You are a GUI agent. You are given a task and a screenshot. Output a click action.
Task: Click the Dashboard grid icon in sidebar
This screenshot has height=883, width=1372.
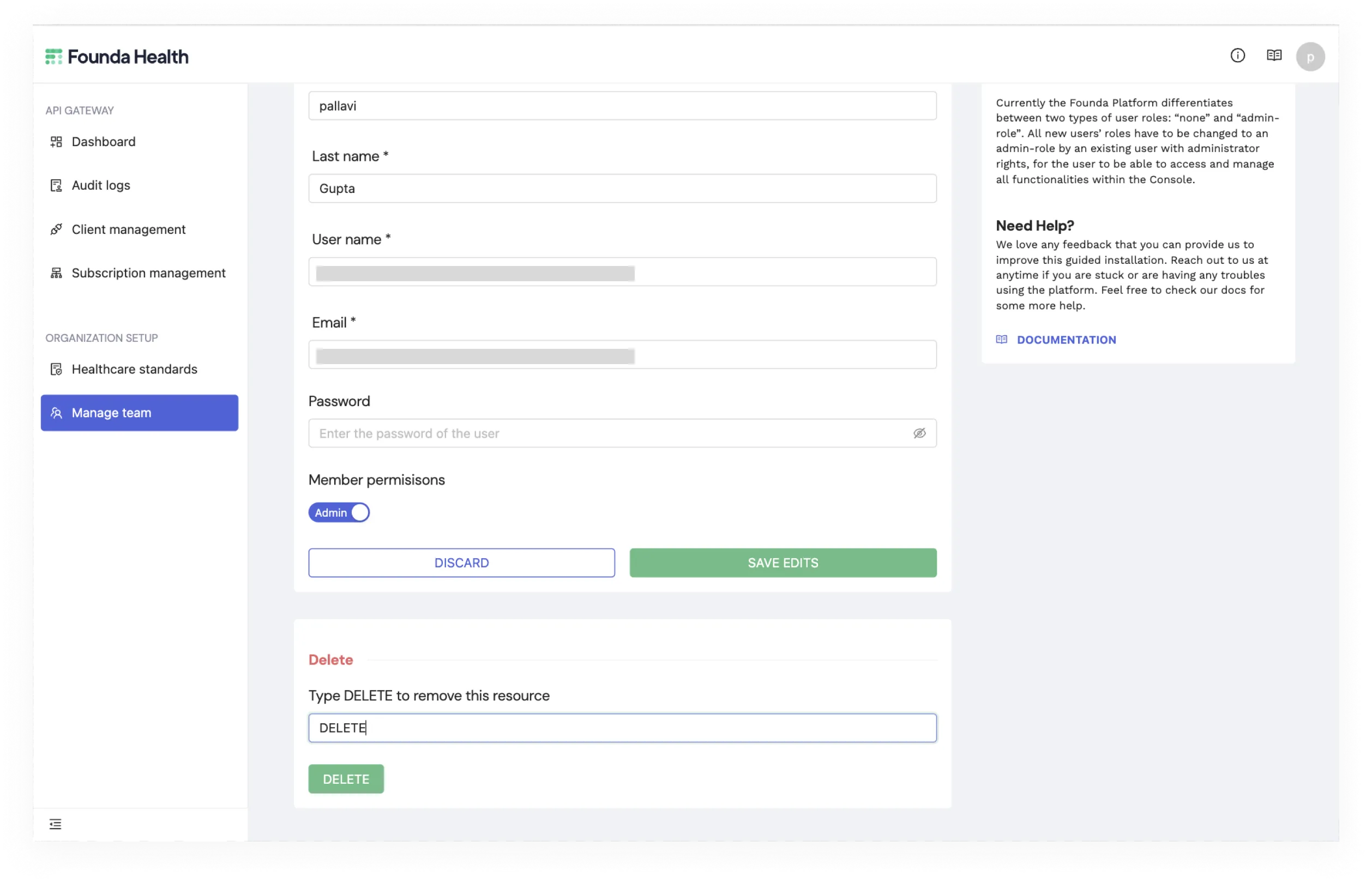click(x=56, y=142)
